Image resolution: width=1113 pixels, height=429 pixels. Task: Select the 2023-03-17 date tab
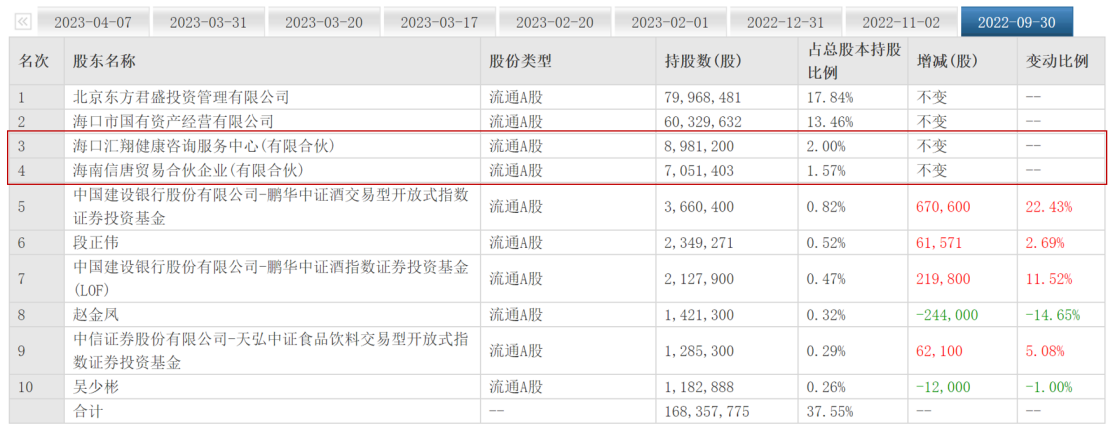(x=439, y=22)
